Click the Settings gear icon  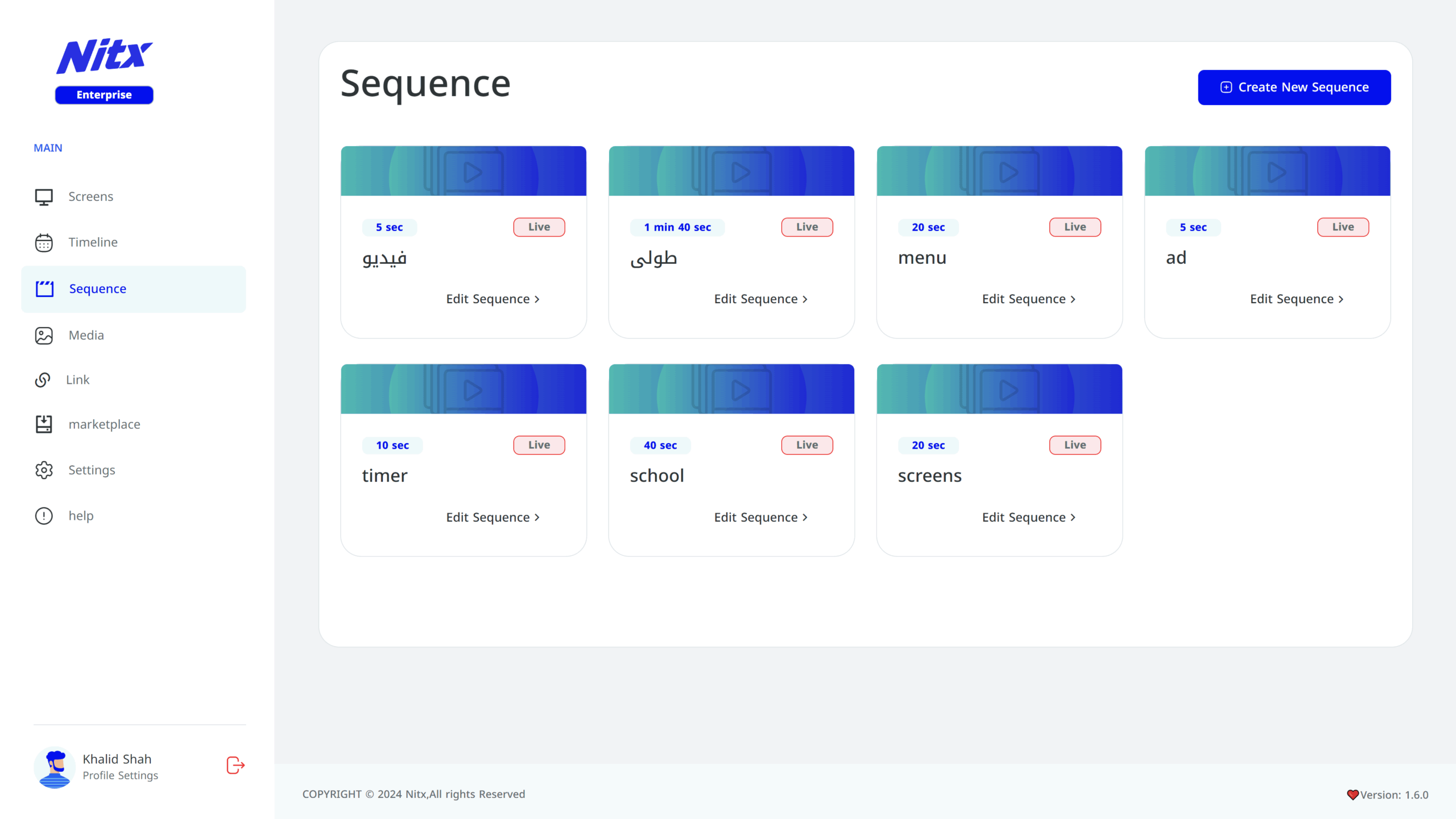44,470
